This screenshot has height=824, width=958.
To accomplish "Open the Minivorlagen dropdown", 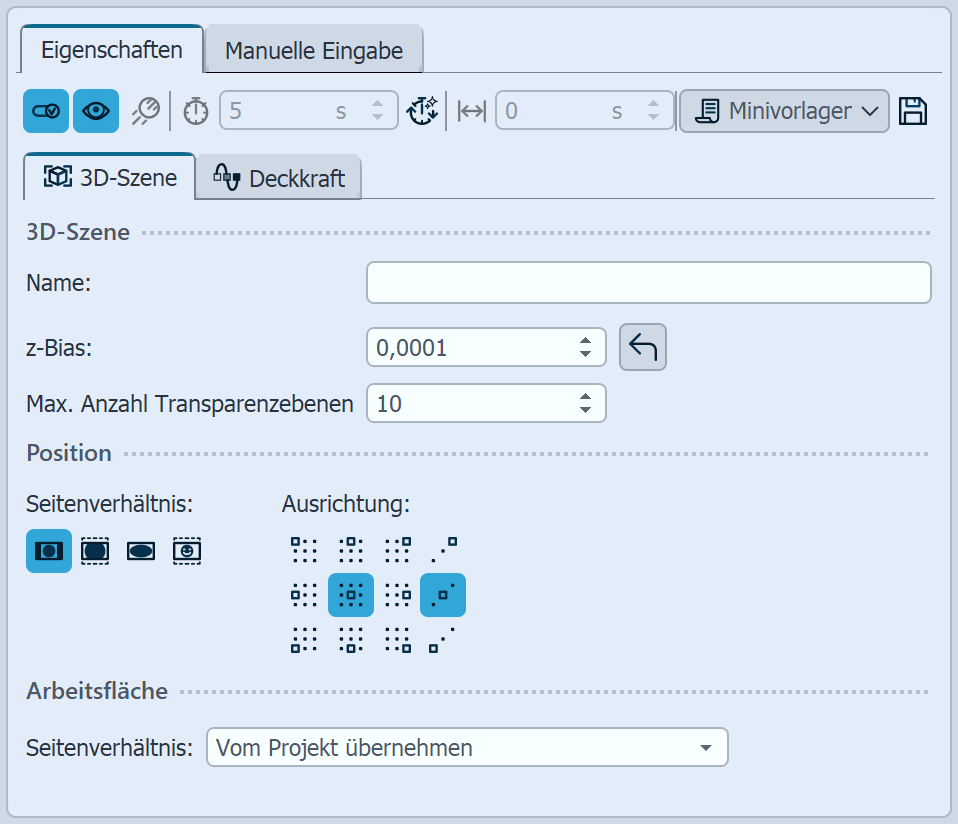I will [x=784, y=111].
